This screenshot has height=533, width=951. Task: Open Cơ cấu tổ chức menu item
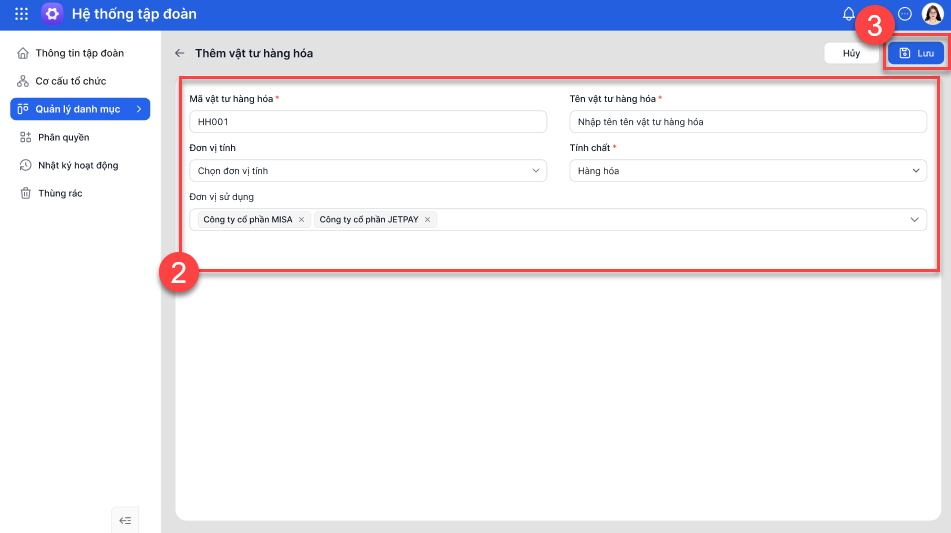70,81
